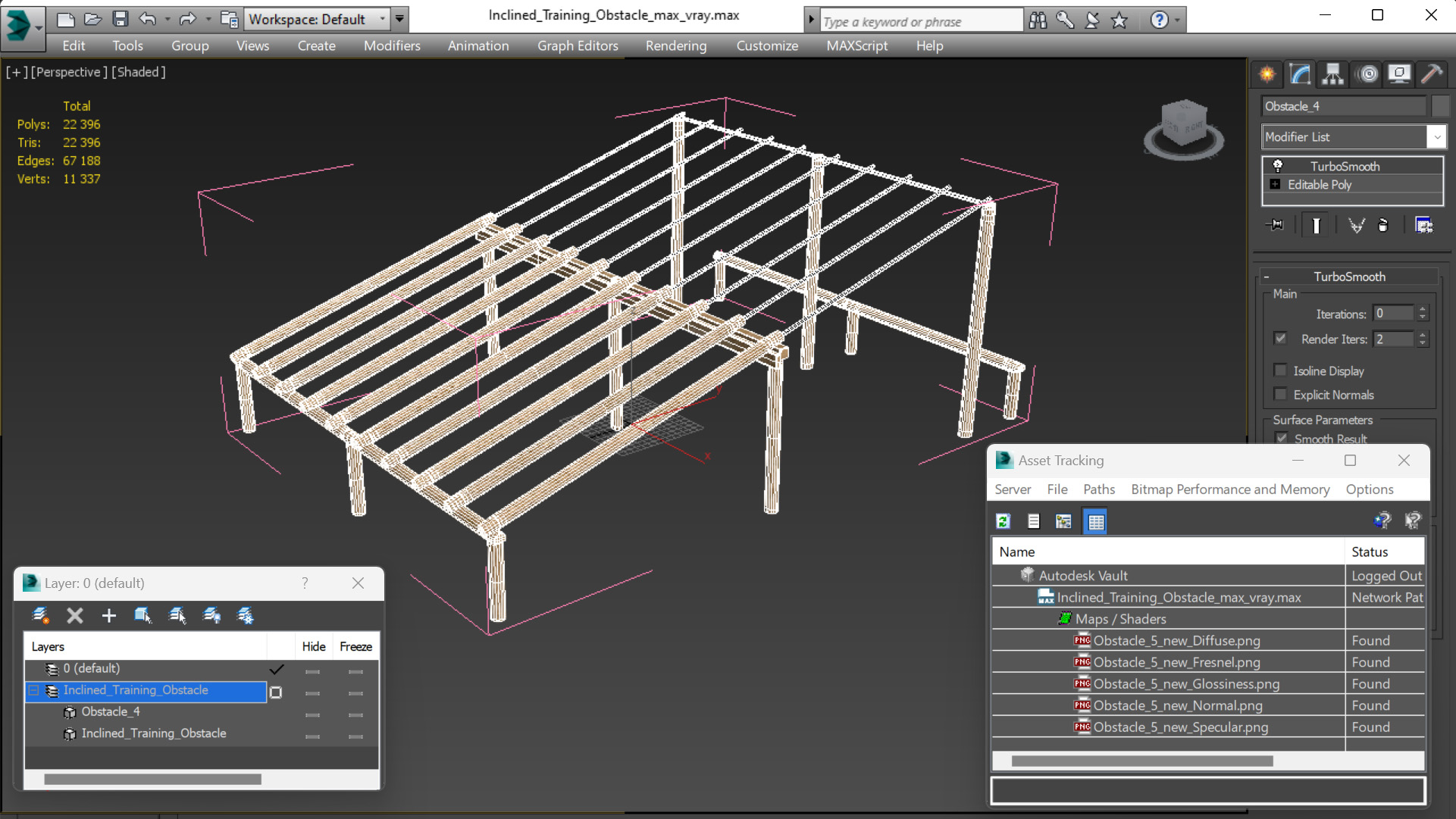
Task: Click the object color swatch
Action: click(x=1440, y=106)
